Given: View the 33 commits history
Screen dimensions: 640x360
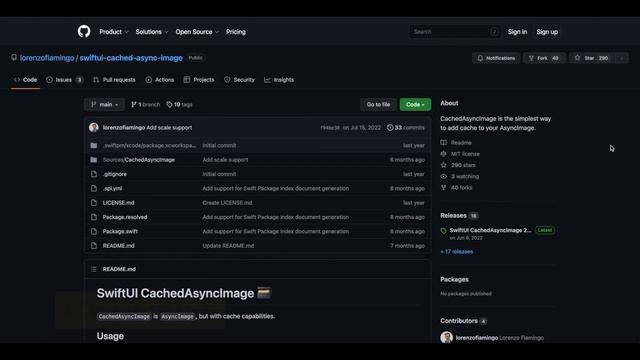Looking at the screenshot, I should pos(405,127).
